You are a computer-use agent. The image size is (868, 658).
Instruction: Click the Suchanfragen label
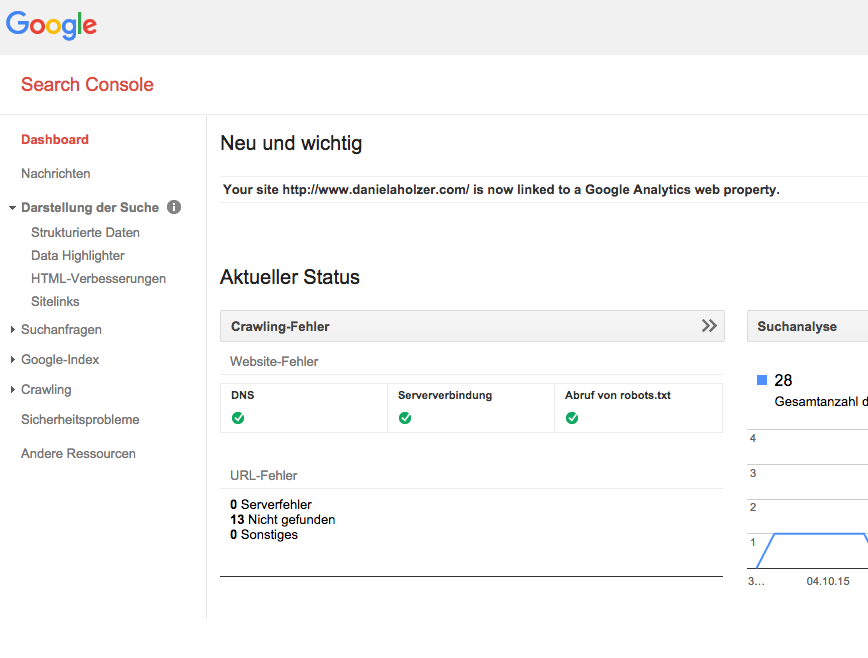pyautogui.click(x=61, y=330)
